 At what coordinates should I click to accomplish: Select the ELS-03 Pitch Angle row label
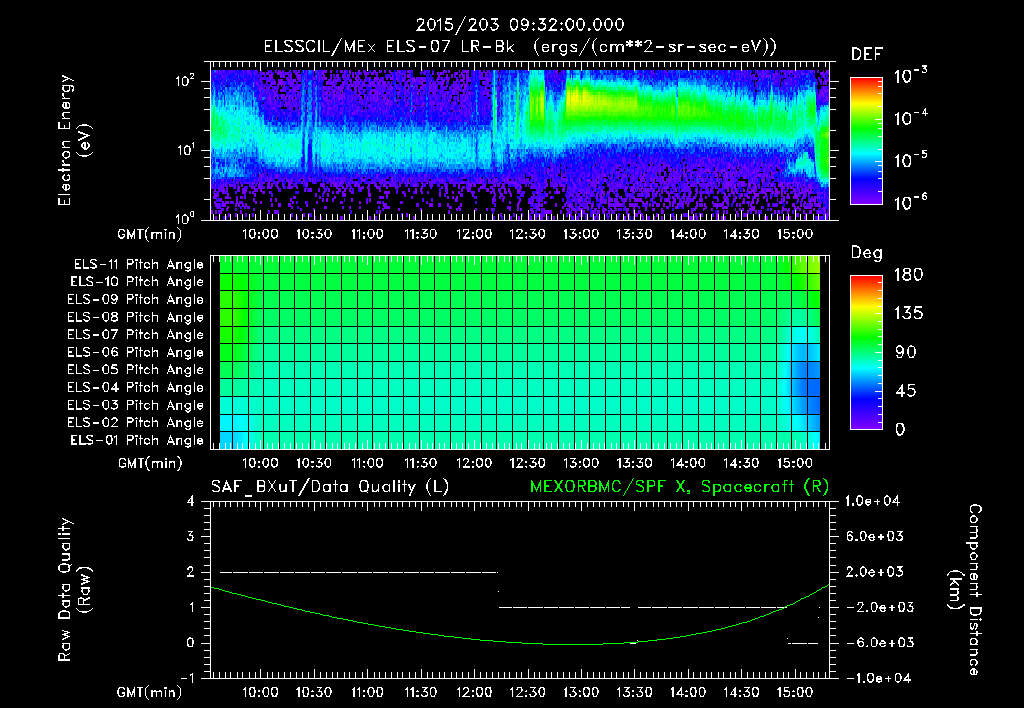(136, 405)
